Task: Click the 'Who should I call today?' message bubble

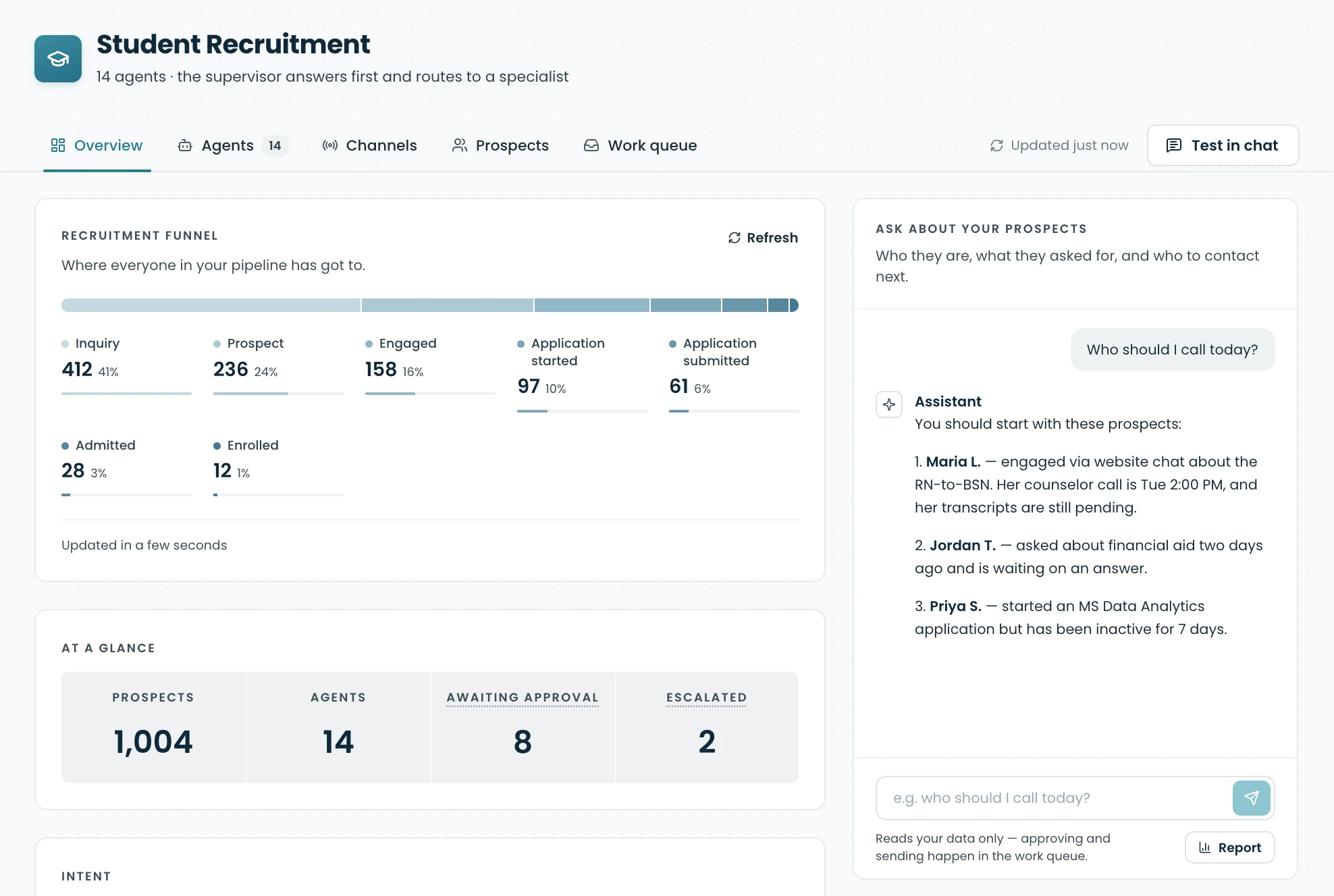Action: [1173, 349]
